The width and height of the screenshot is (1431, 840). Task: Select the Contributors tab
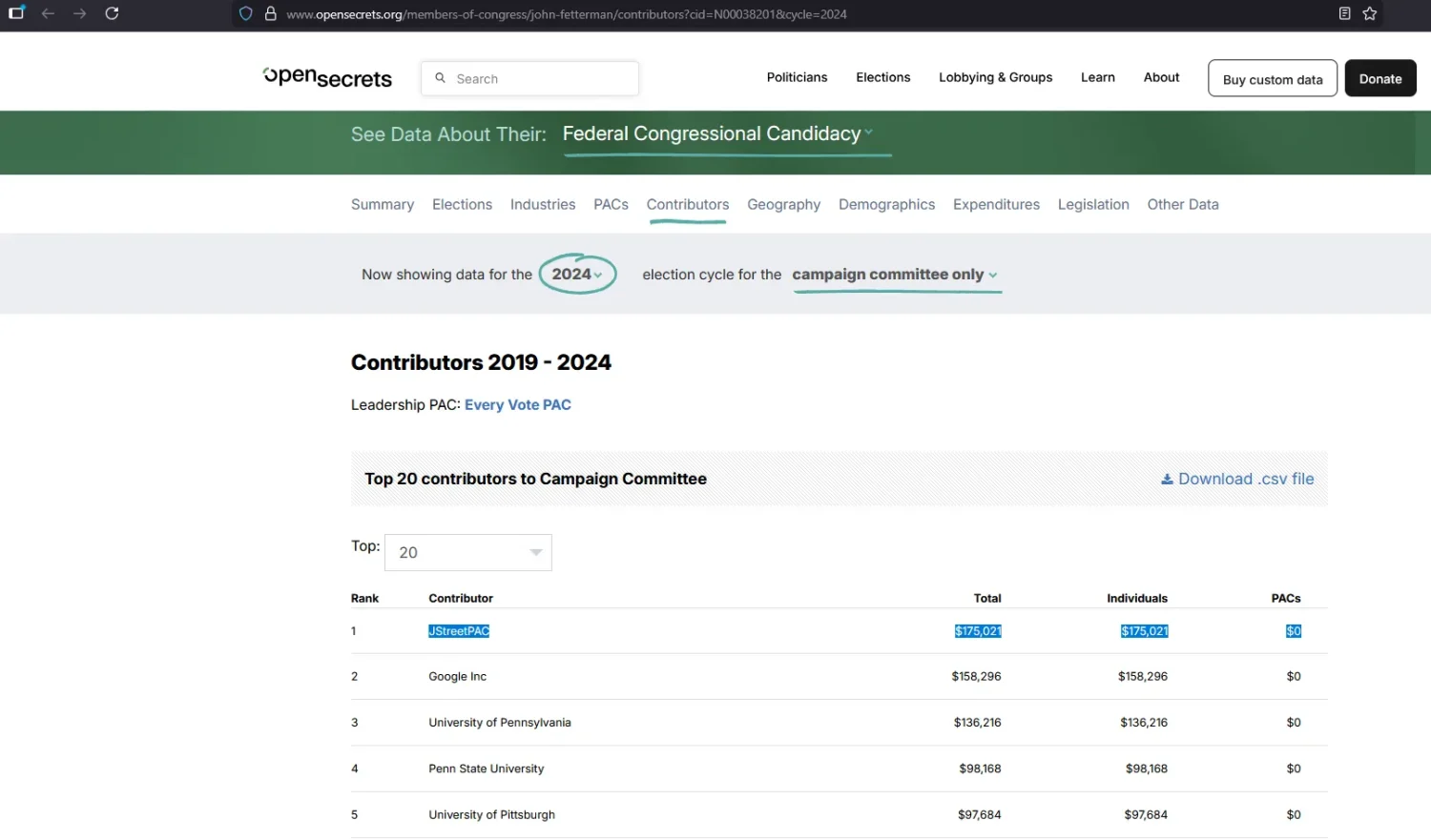coord(688,204)
